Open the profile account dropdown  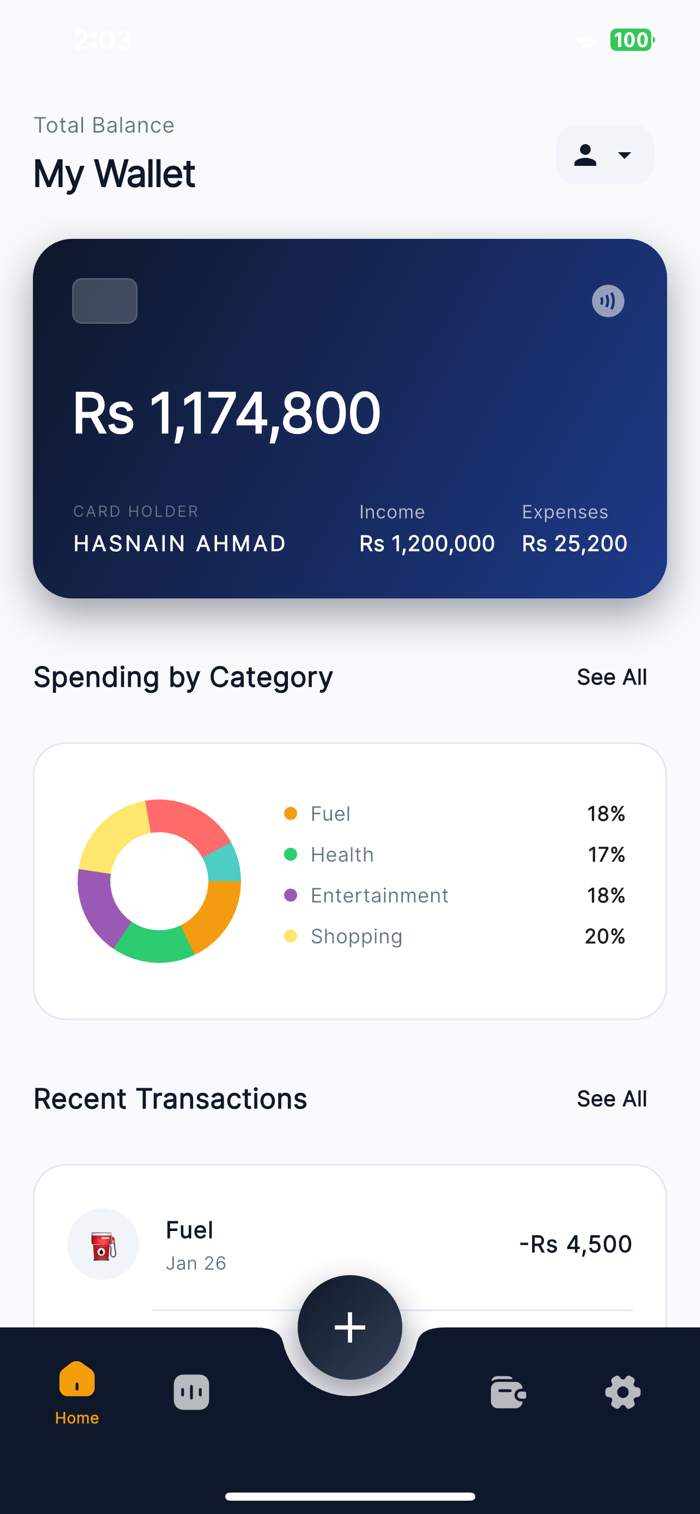pos(604,155)
